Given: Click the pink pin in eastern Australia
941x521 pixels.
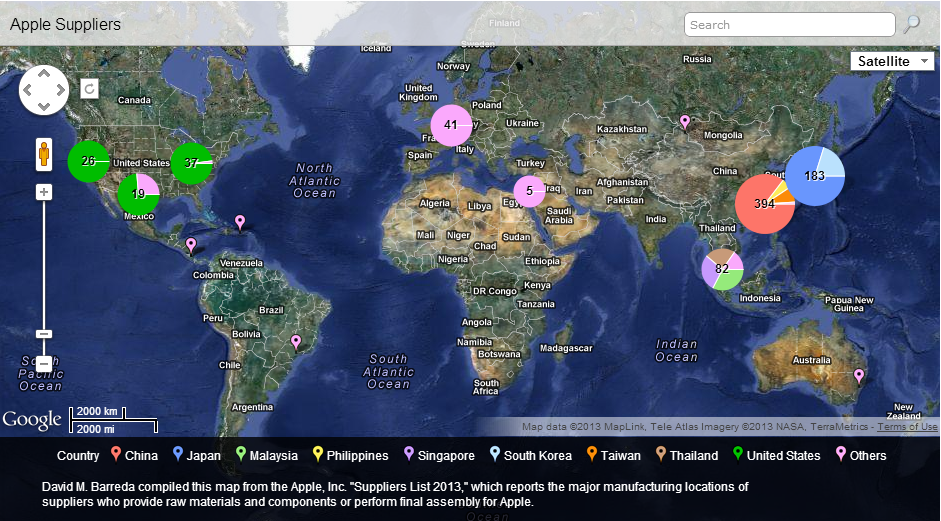Looking at the screenshot, I should click(x=859, y=376).
